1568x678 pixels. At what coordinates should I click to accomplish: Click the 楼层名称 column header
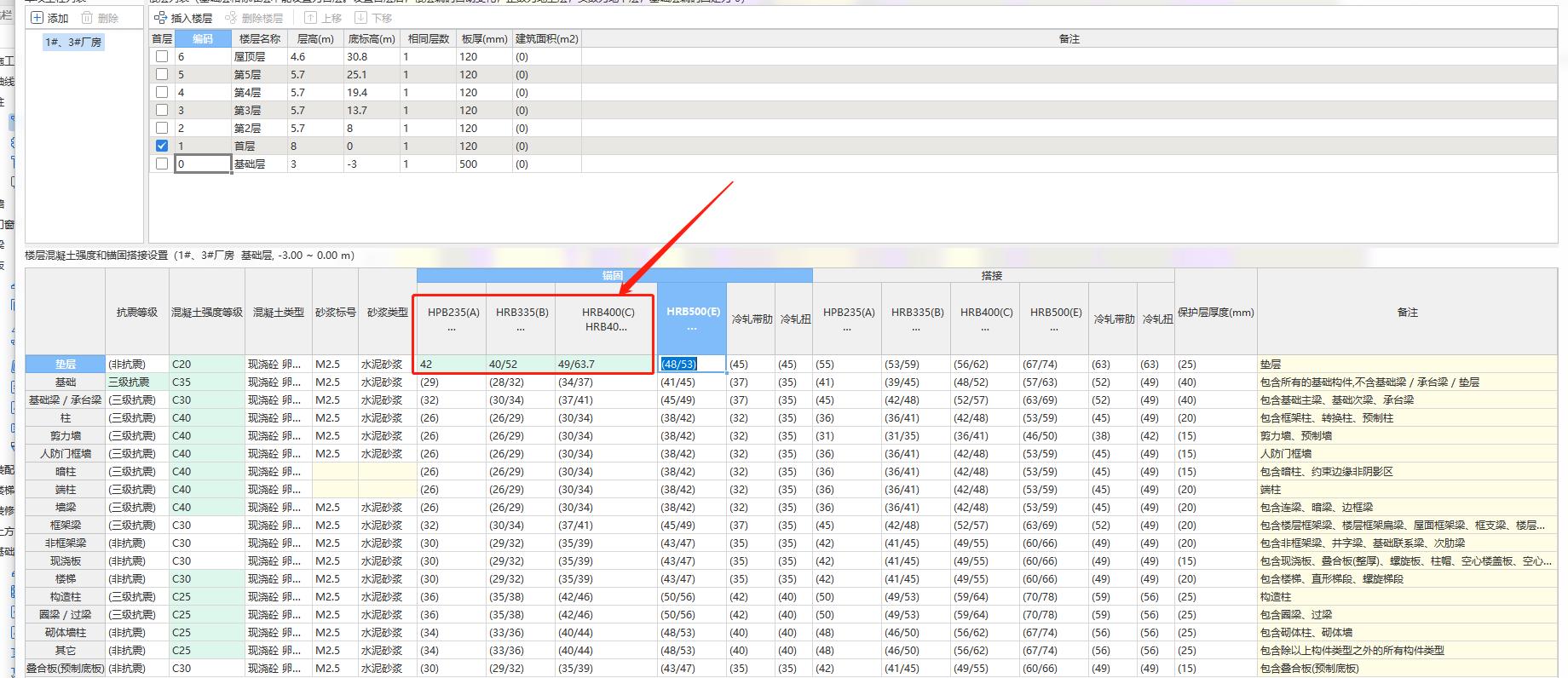260,39
